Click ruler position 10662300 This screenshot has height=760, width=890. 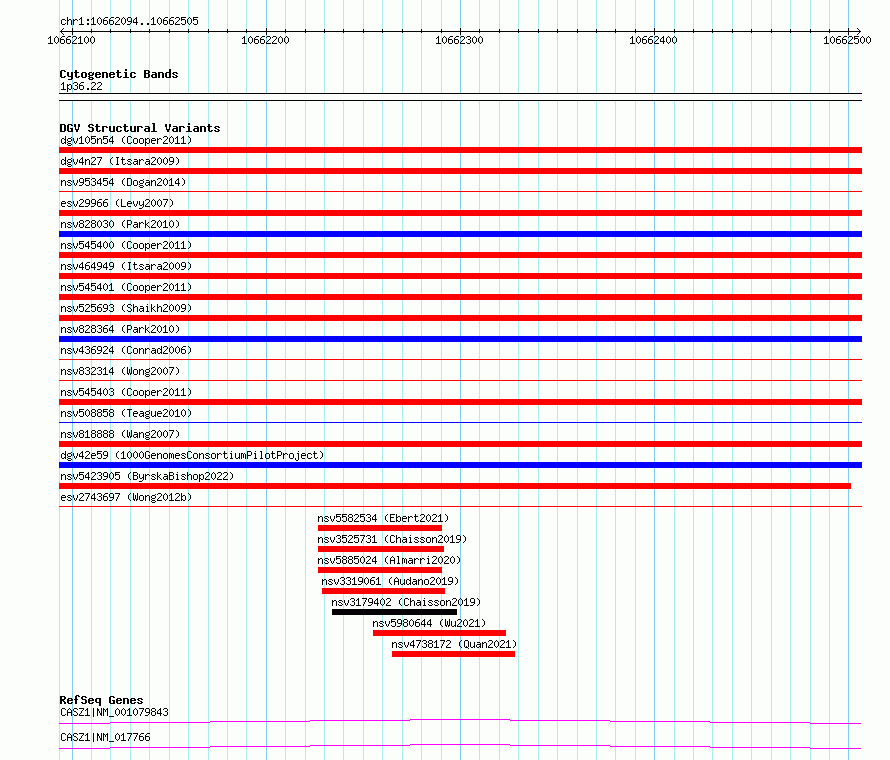coord(459,40)
